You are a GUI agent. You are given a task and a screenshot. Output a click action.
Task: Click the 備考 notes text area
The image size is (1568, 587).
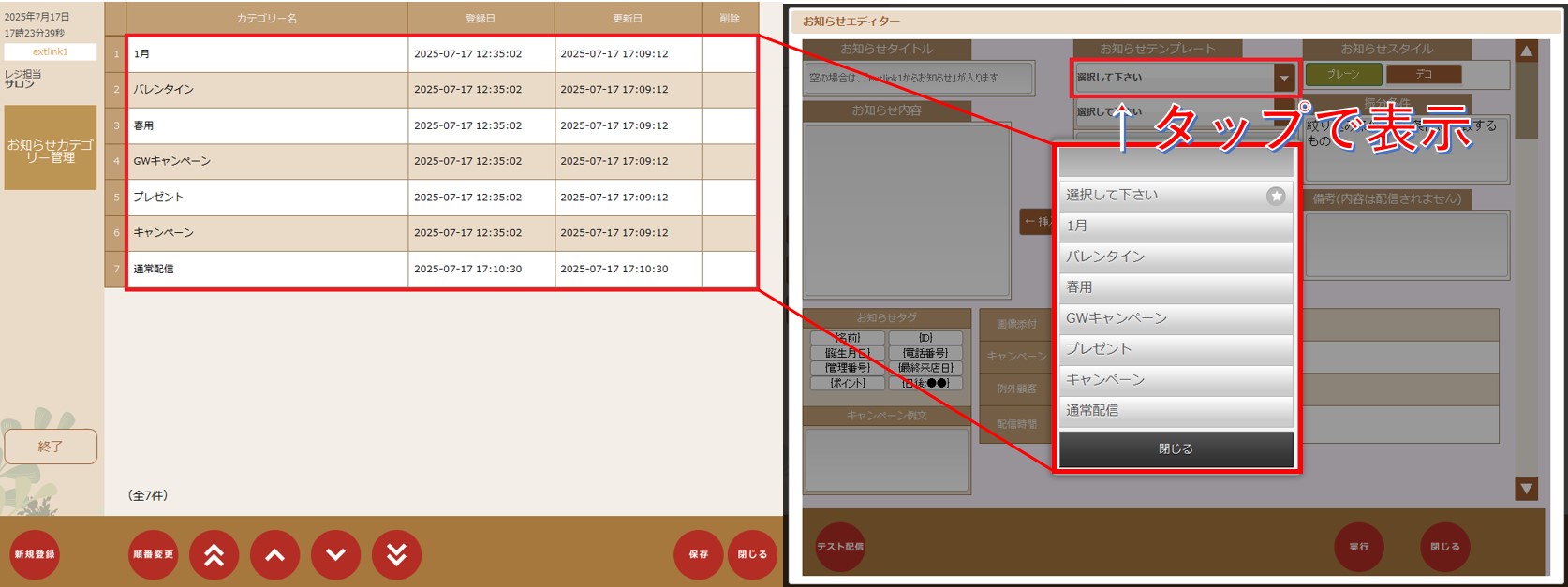coord(1406,244)
